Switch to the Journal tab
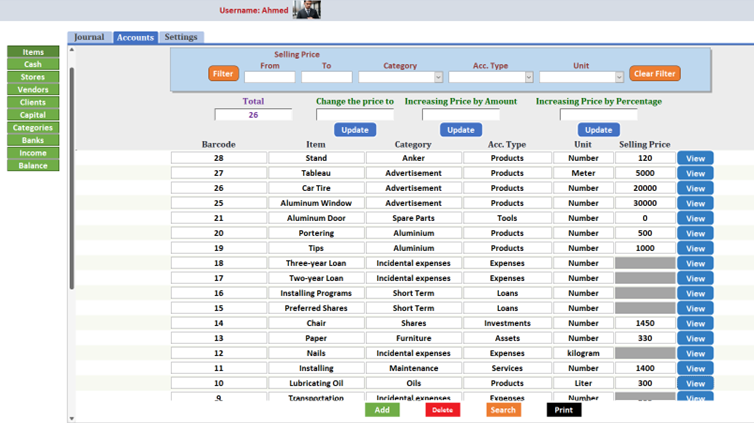Viewport: 754px width, 423px height. pyautogui.click(x=89, y=37)
